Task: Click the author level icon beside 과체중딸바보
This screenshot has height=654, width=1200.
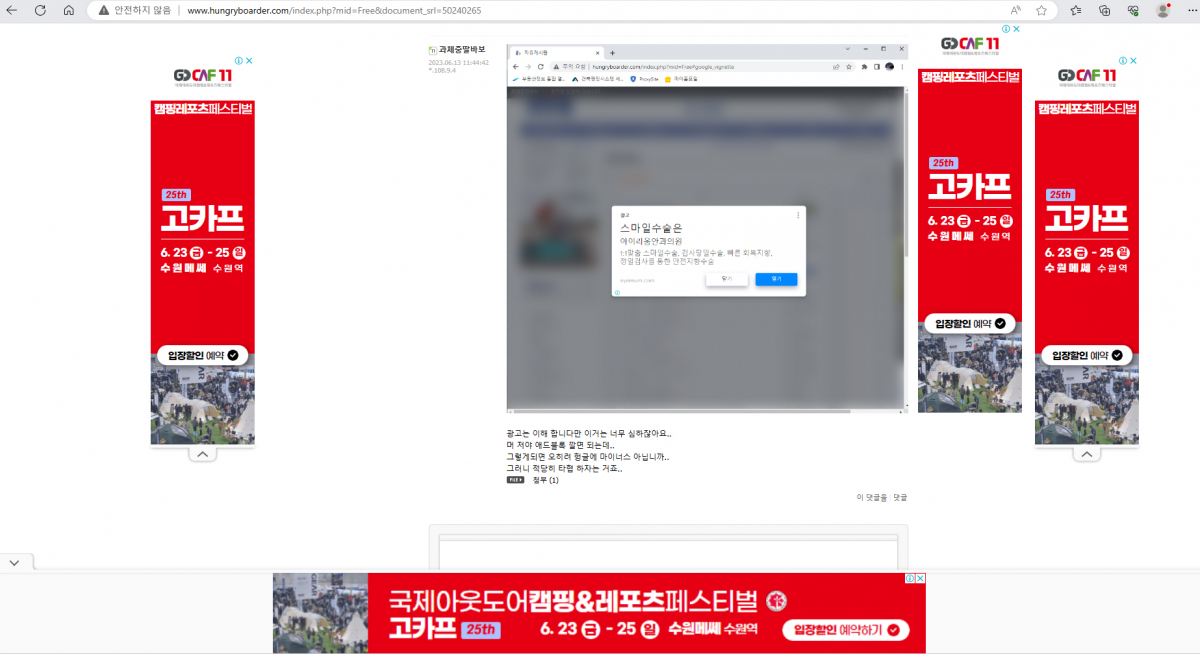Action: click(433, 49)
